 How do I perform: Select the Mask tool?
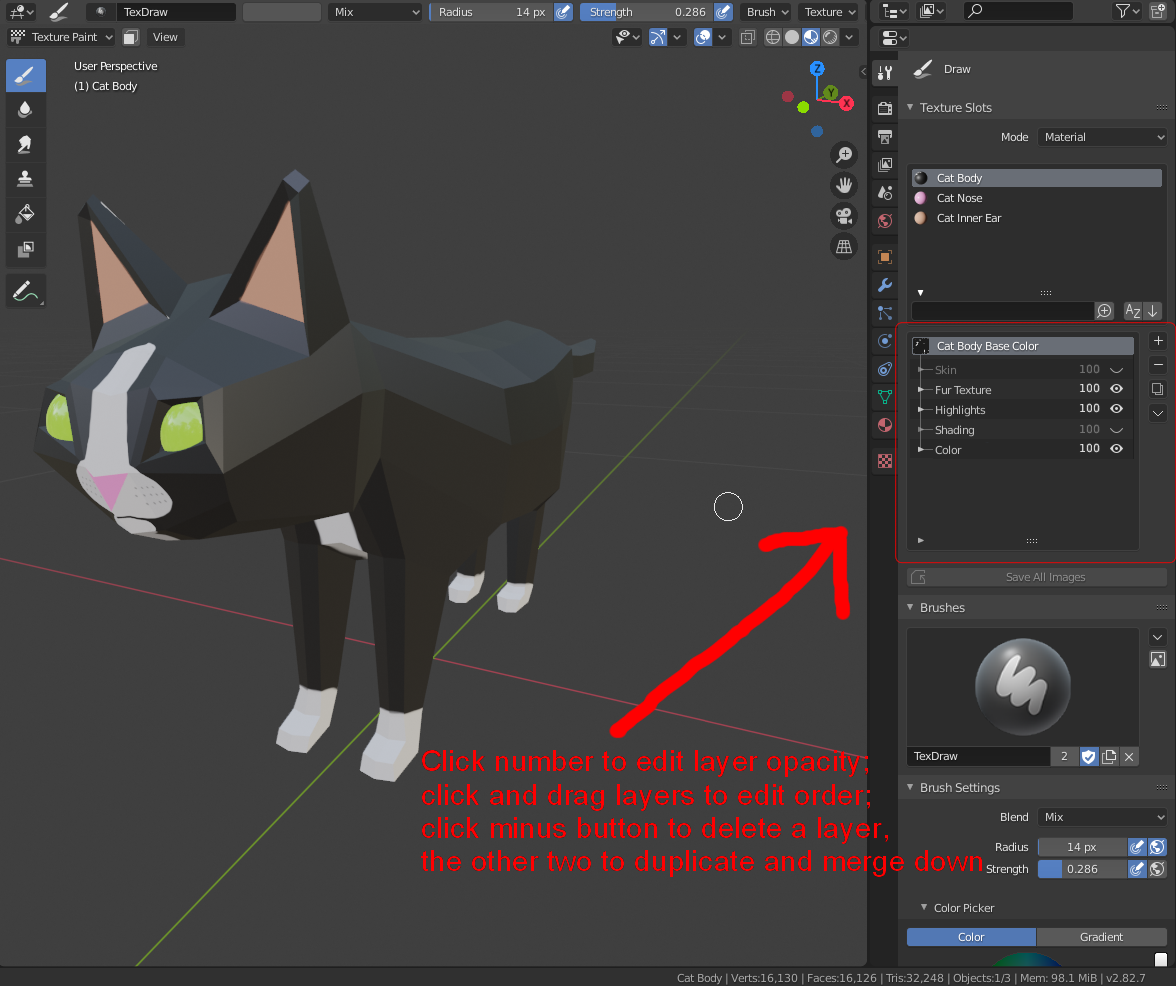(x=26, y=248)
